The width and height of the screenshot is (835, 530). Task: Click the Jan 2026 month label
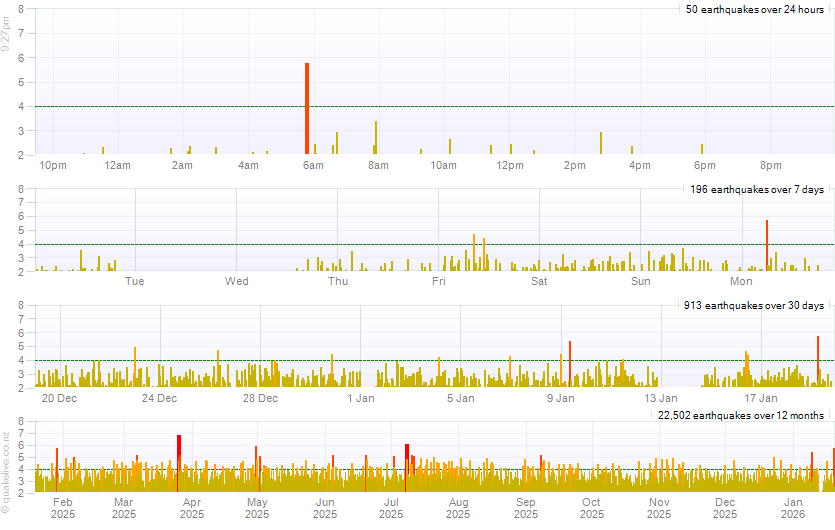click(x=793, y=508)
